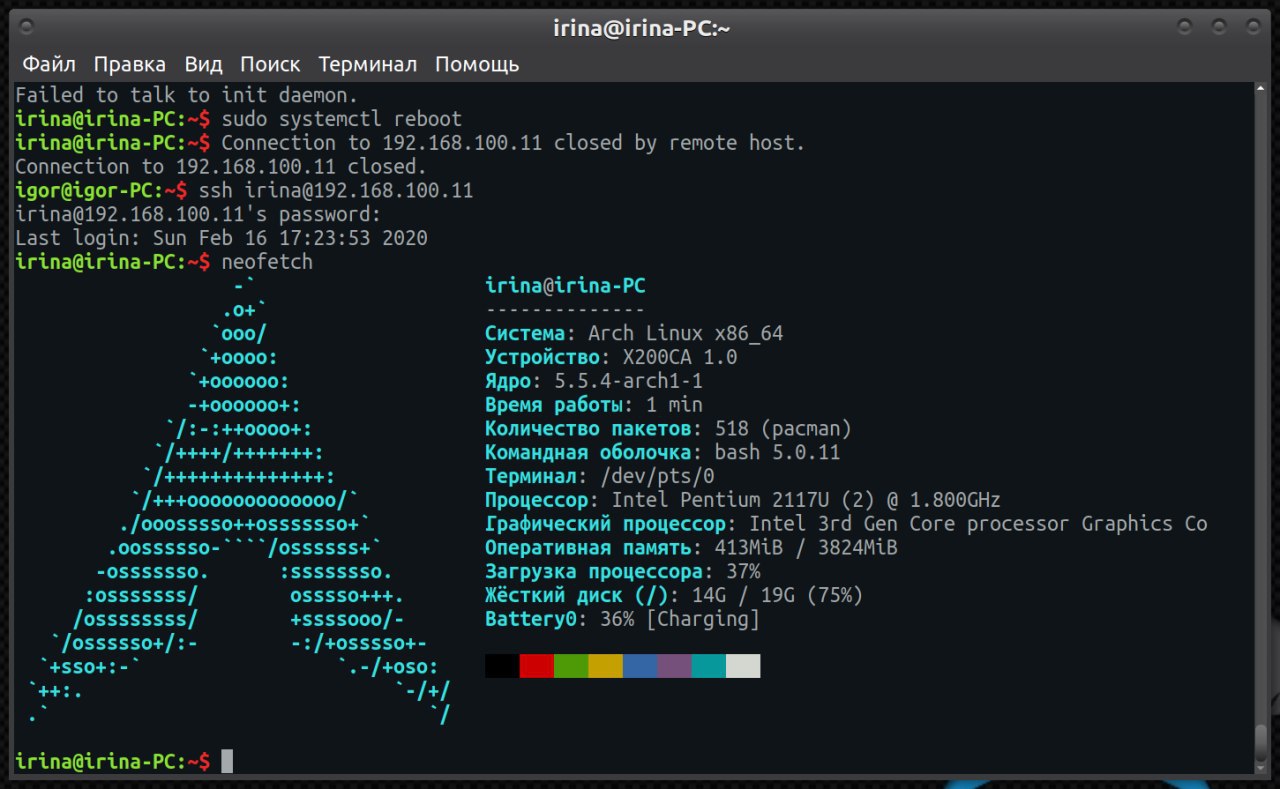Click the window title irina@irina-PC:~
The image size is (1280, 789).
coord(641,28)
